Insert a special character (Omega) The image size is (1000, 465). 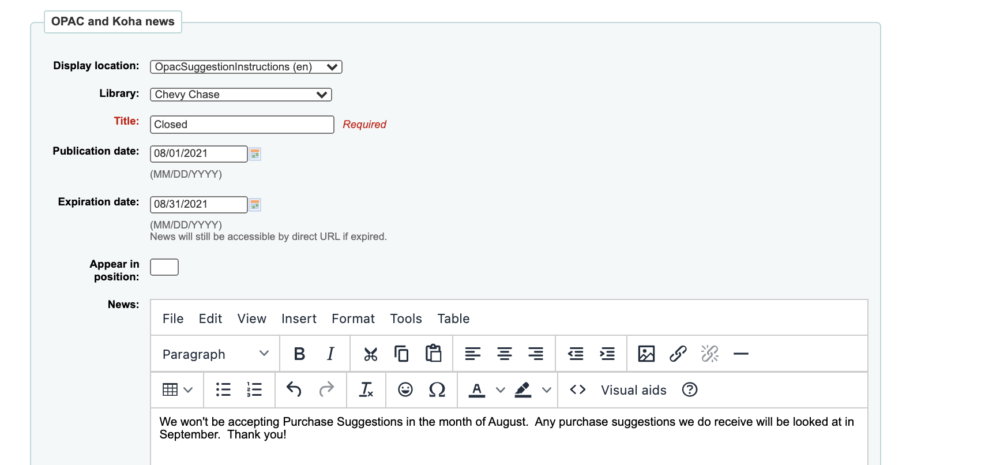pos(437,390)
